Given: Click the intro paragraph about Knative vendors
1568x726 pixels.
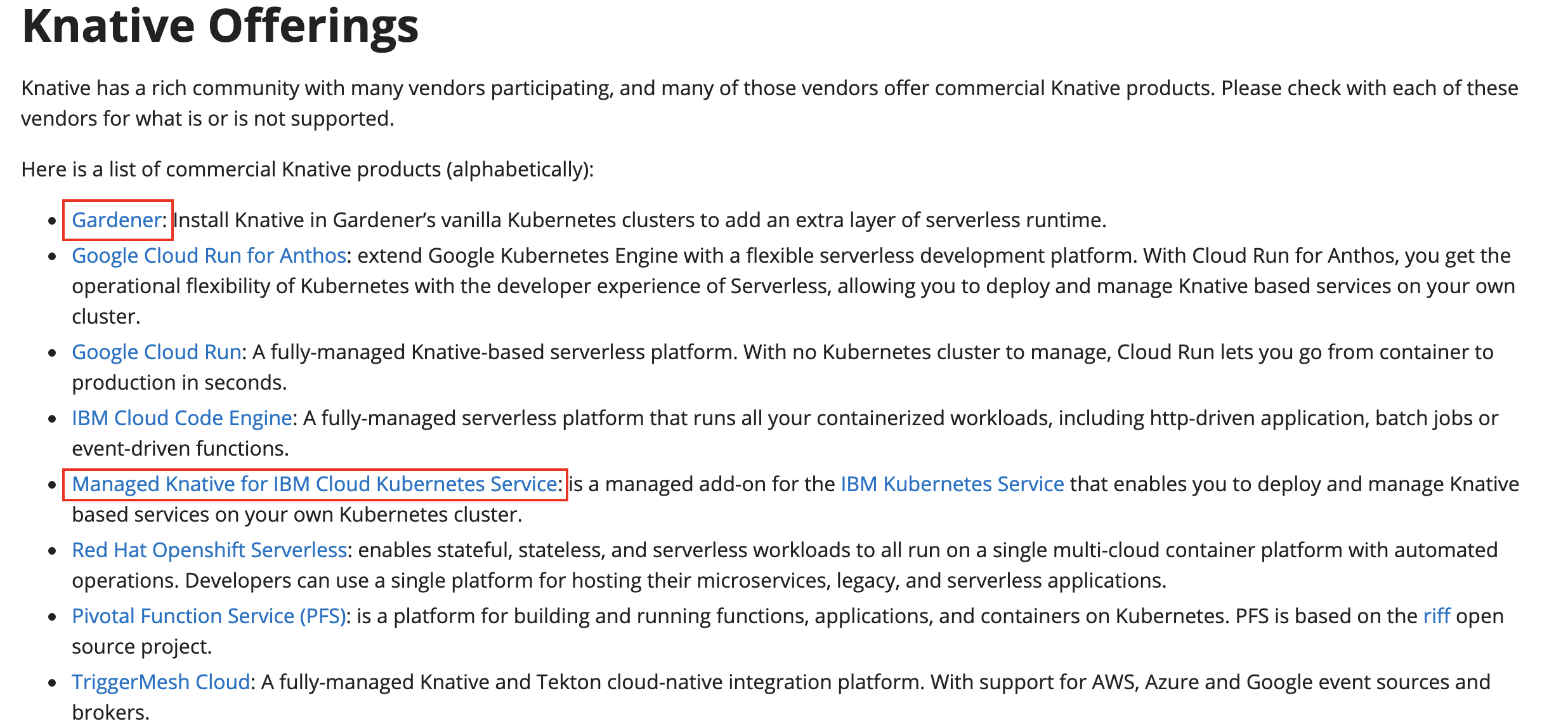Looking at the screenshot, I should (769, 103).
